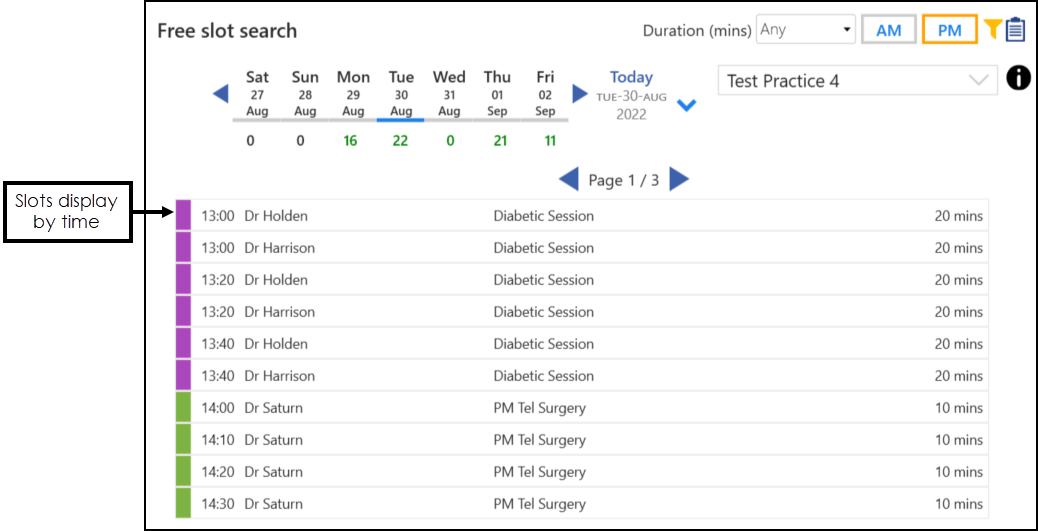Select Thu 01 Sep in the week strip

click(x=497, y=93)
